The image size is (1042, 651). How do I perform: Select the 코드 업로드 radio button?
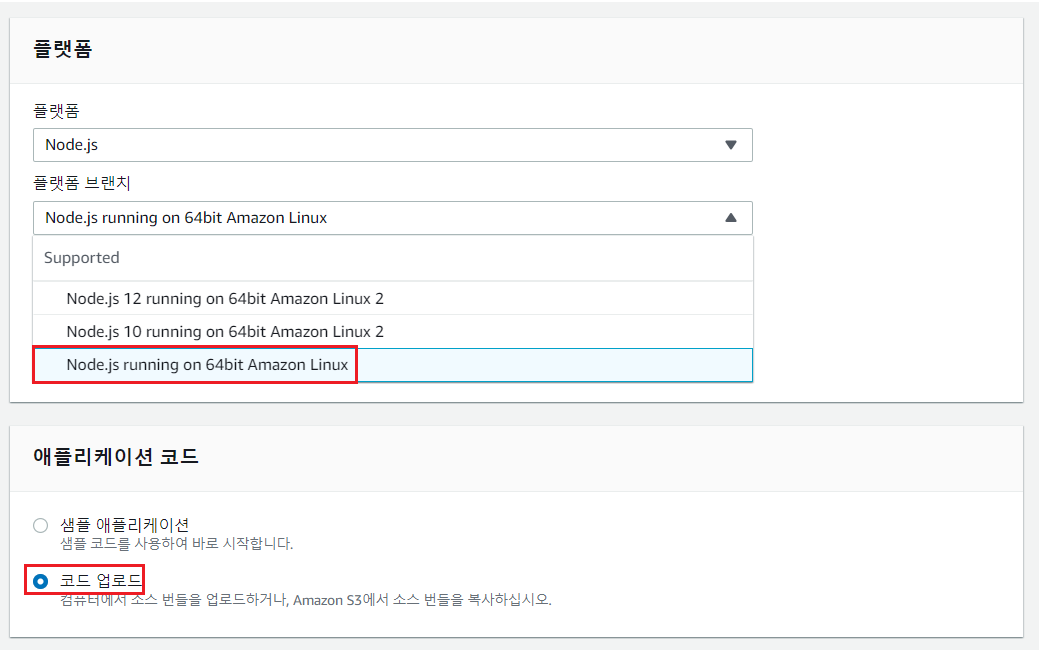41,581
